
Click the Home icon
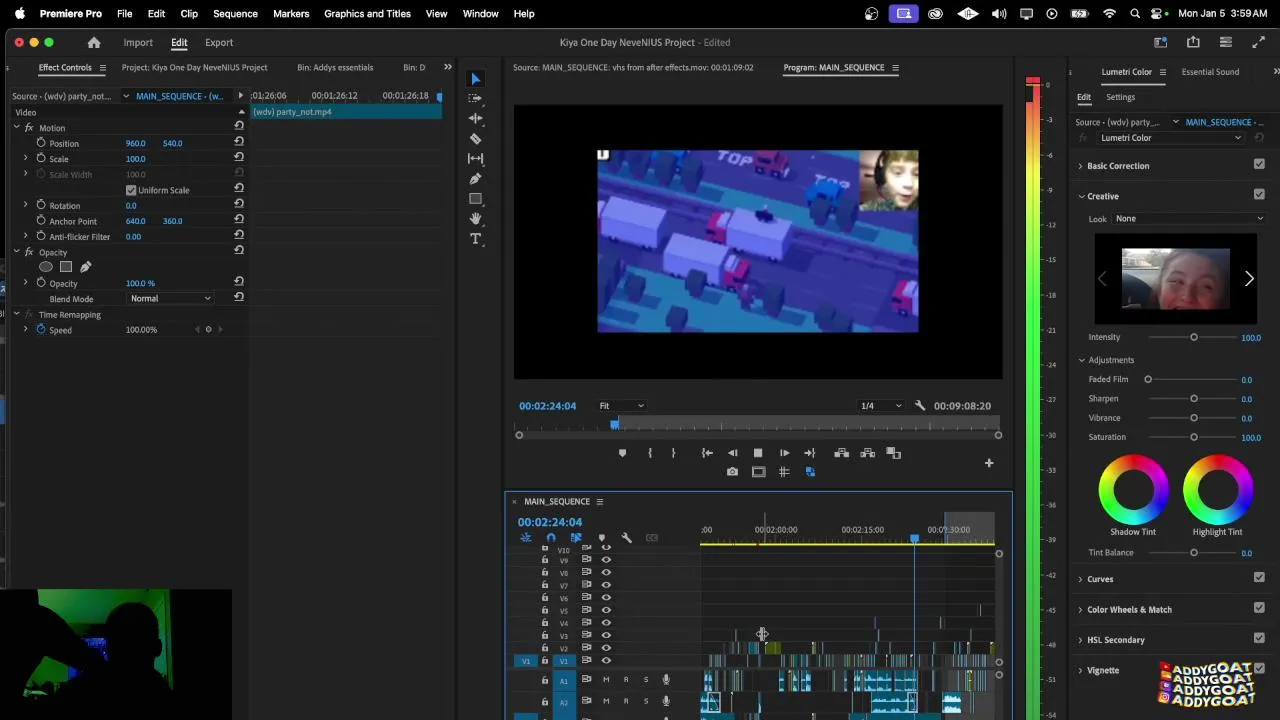(94, 43)
